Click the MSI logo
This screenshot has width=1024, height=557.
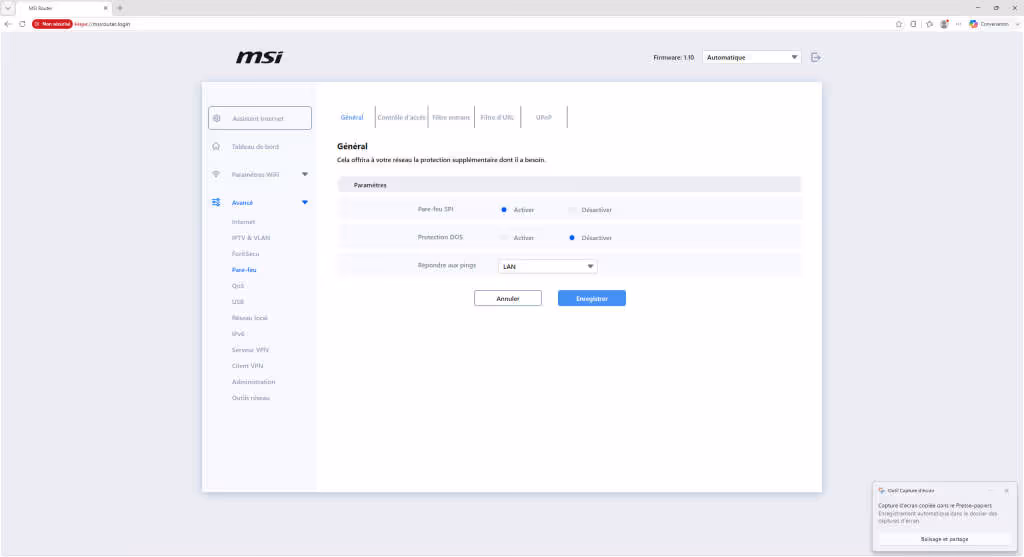coord(259,57)
